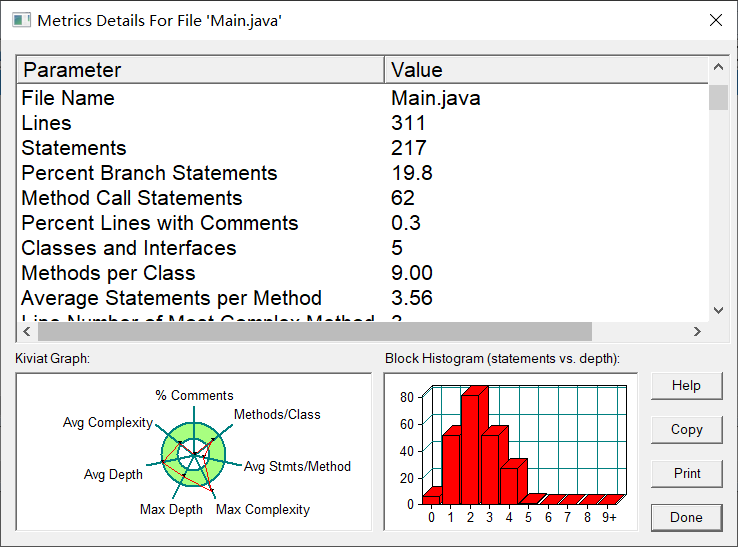This screenshot has width=738, height=547.
Task: Click the histogram bar for depth 3
Action: tap(490, 469)
